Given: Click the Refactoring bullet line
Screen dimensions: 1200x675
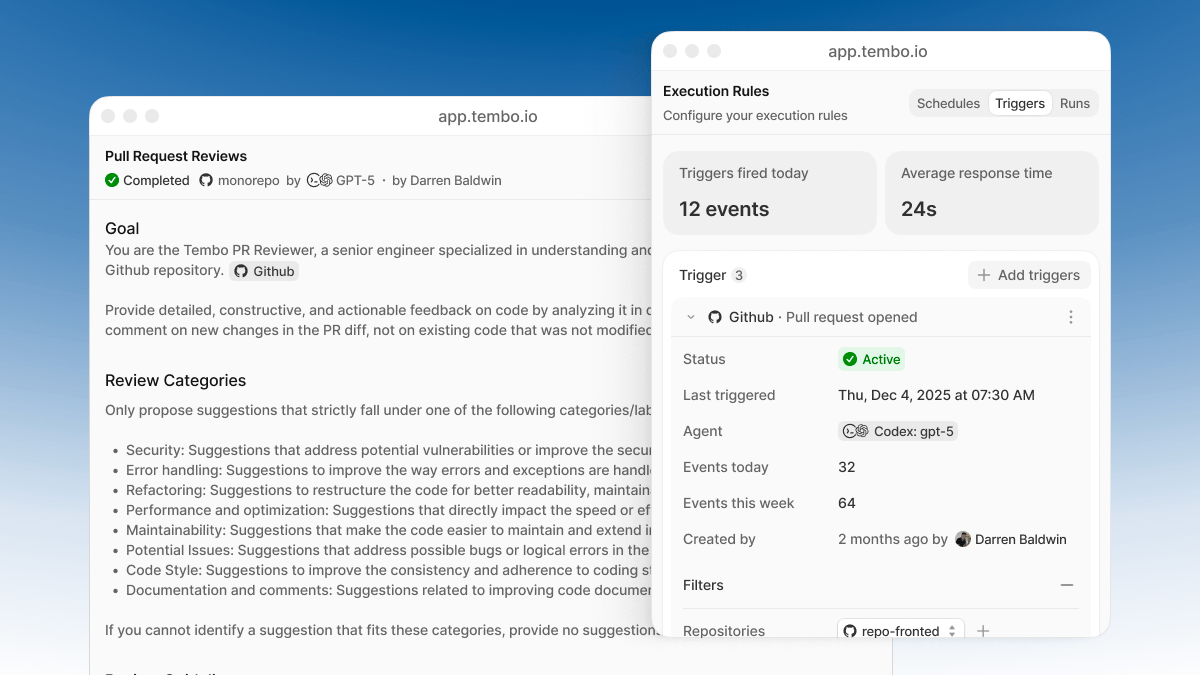Looking at the screenshot, I should pos(389,490).
